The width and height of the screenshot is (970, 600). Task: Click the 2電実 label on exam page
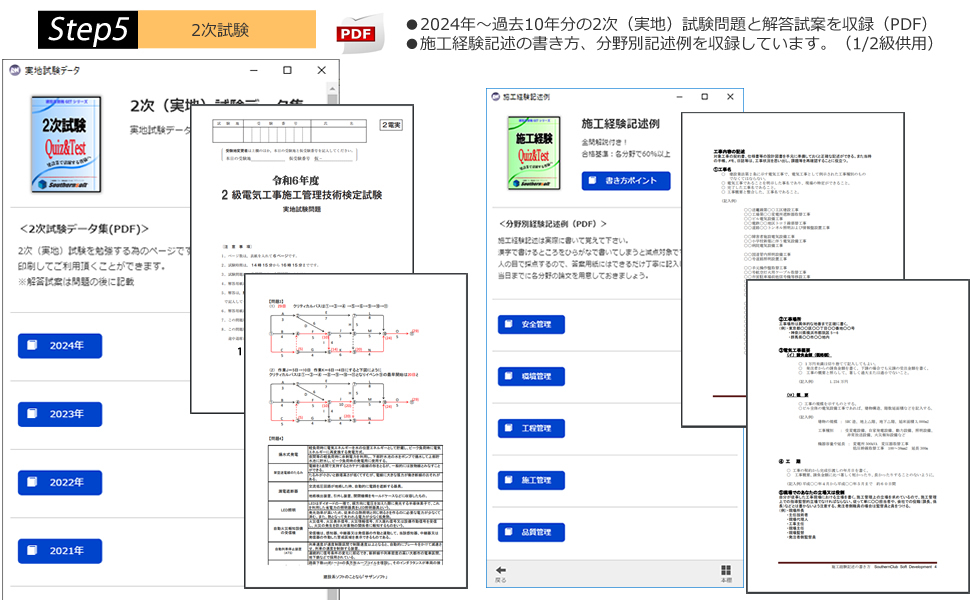pyautogui.click(x=391, y=125)
